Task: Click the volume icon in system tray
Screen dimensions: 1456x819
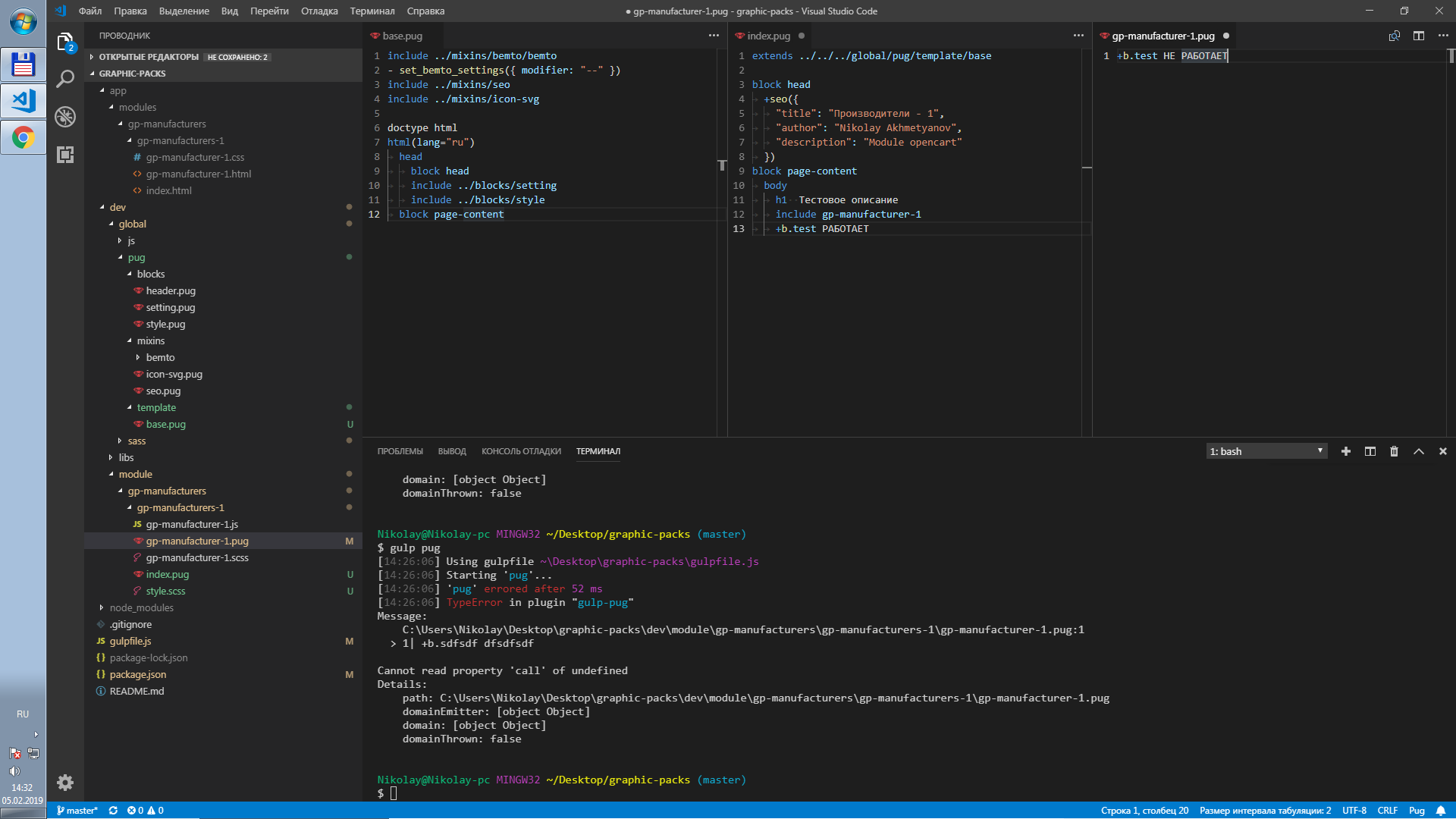Action: (x=14, y=771)
